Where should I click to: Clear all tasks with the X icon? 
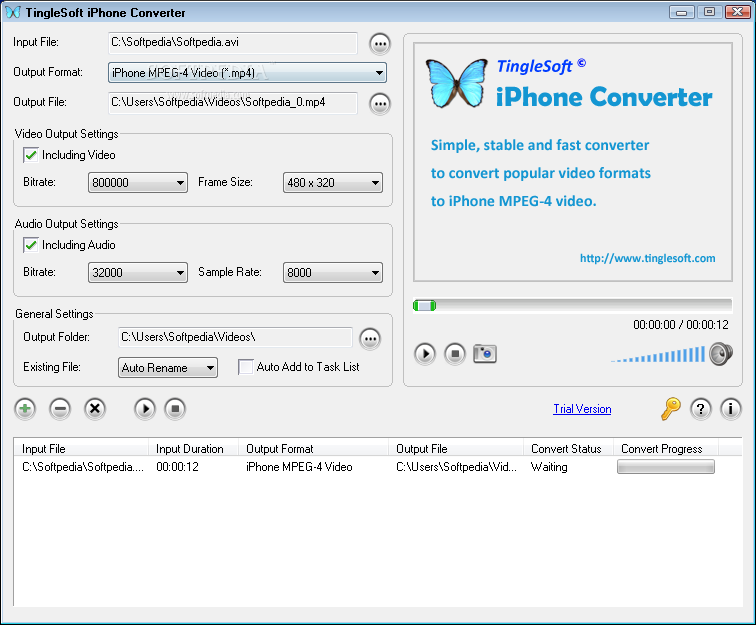click(95, 409)
